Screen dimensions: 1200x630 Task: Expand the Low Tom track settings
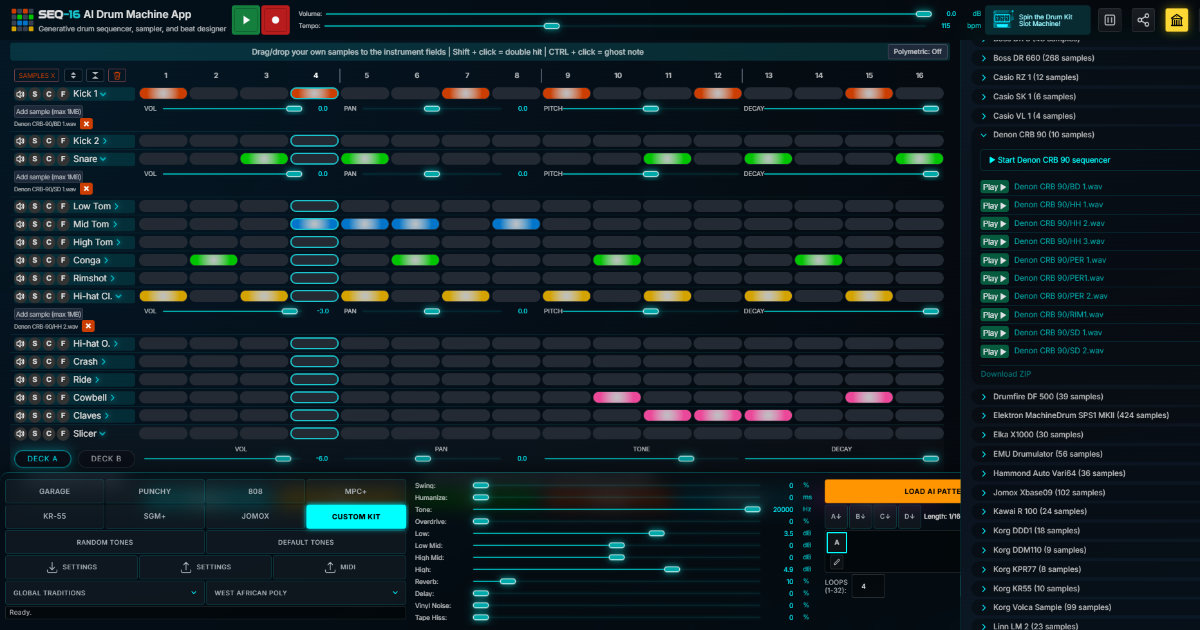(x=116, y=207)
